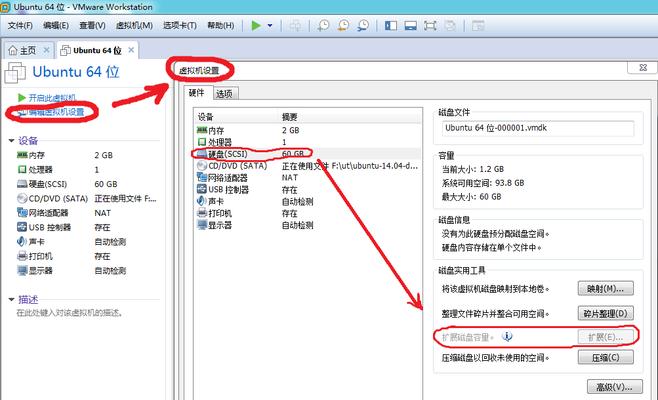Open the snapshot manager toolbar icon

click(x=363, y=26)
